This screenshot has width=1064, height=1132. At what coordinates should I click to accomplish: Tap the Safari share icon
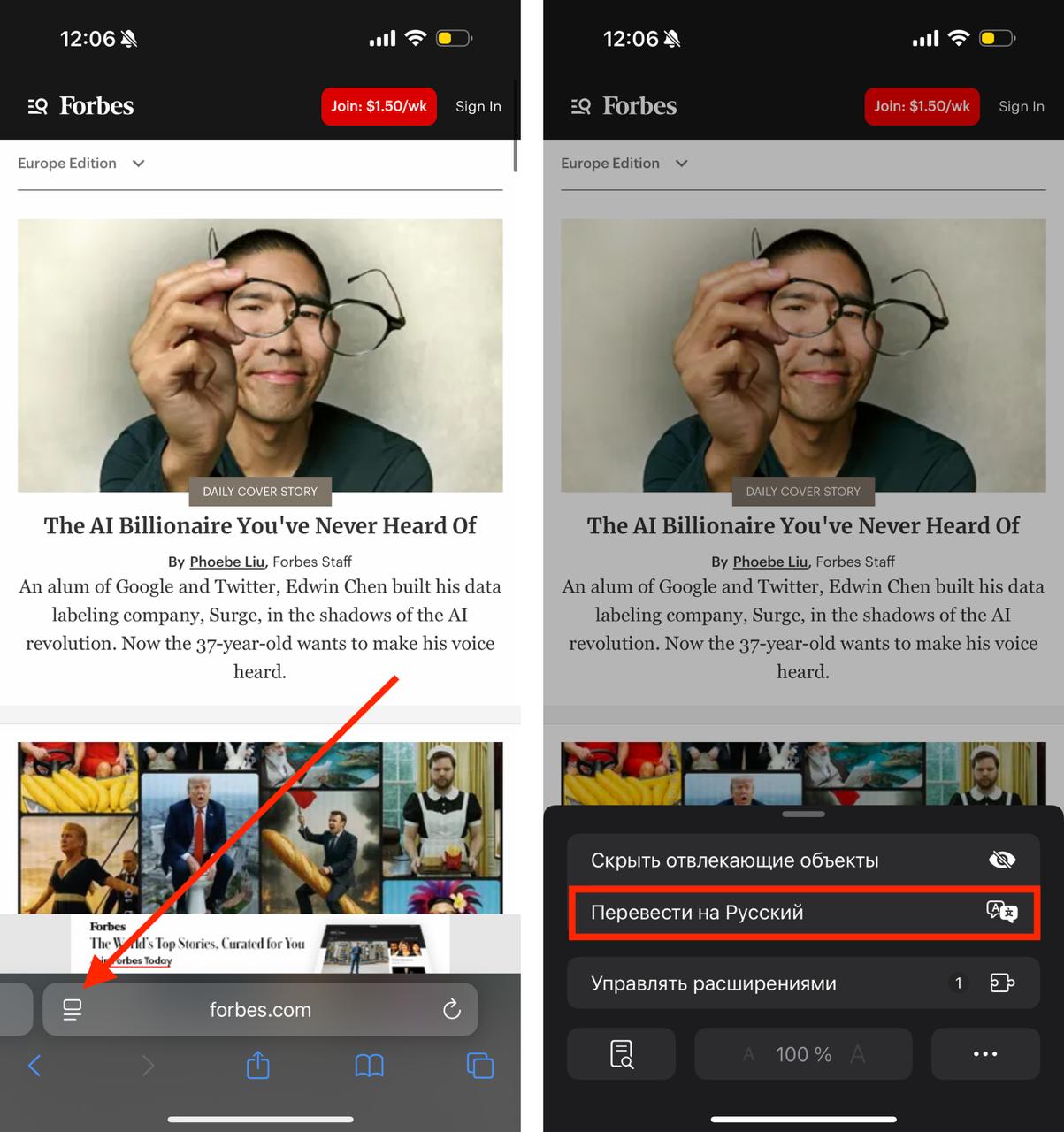tap(257, 1065)
